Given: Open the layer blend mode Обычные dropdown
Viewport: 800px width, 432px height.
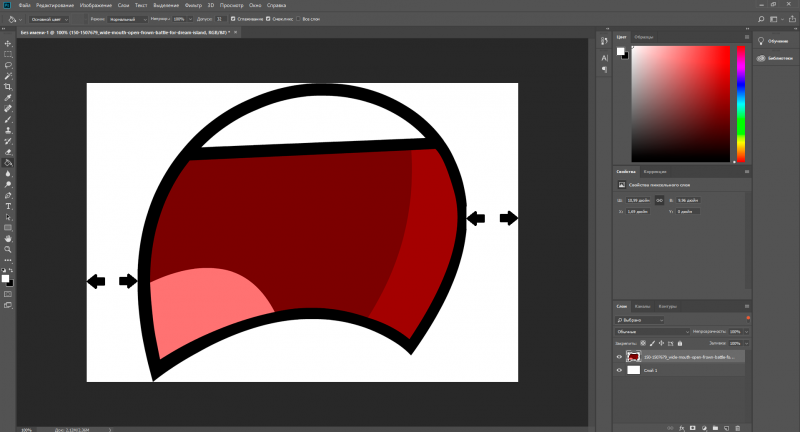Looking at the screenshot, I should click(650, 331).
